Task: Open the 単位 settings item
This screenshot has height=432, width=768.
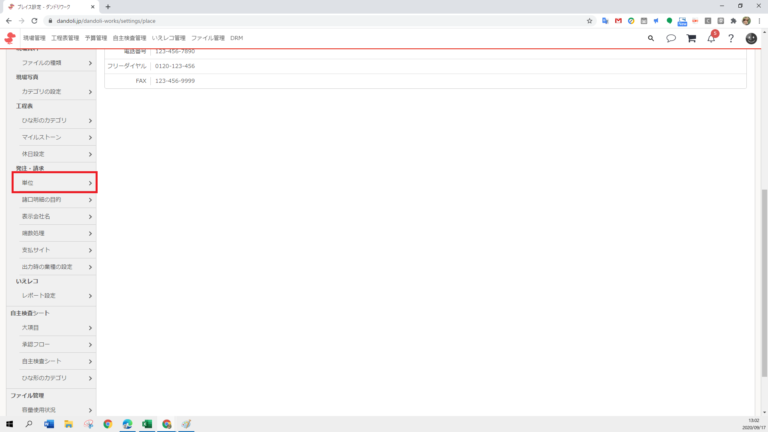Action: coord(54,183)
